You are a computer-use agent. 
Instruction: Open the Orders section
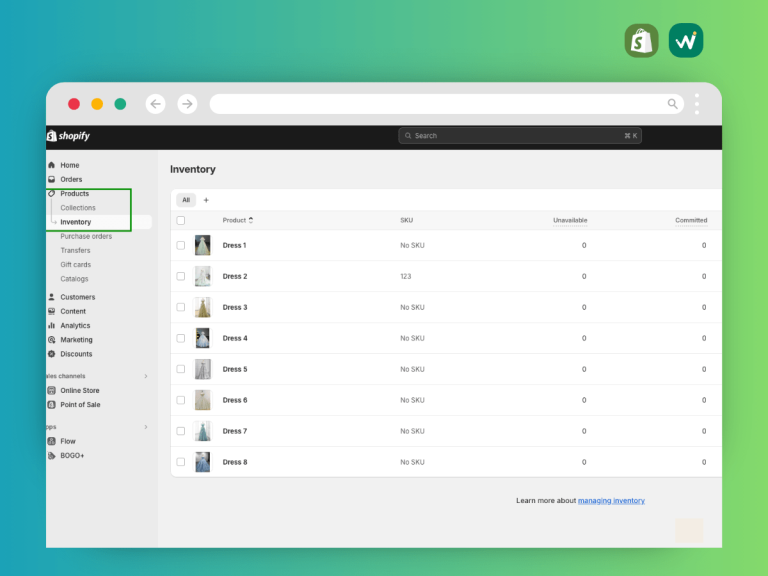[x=71, y=179]
